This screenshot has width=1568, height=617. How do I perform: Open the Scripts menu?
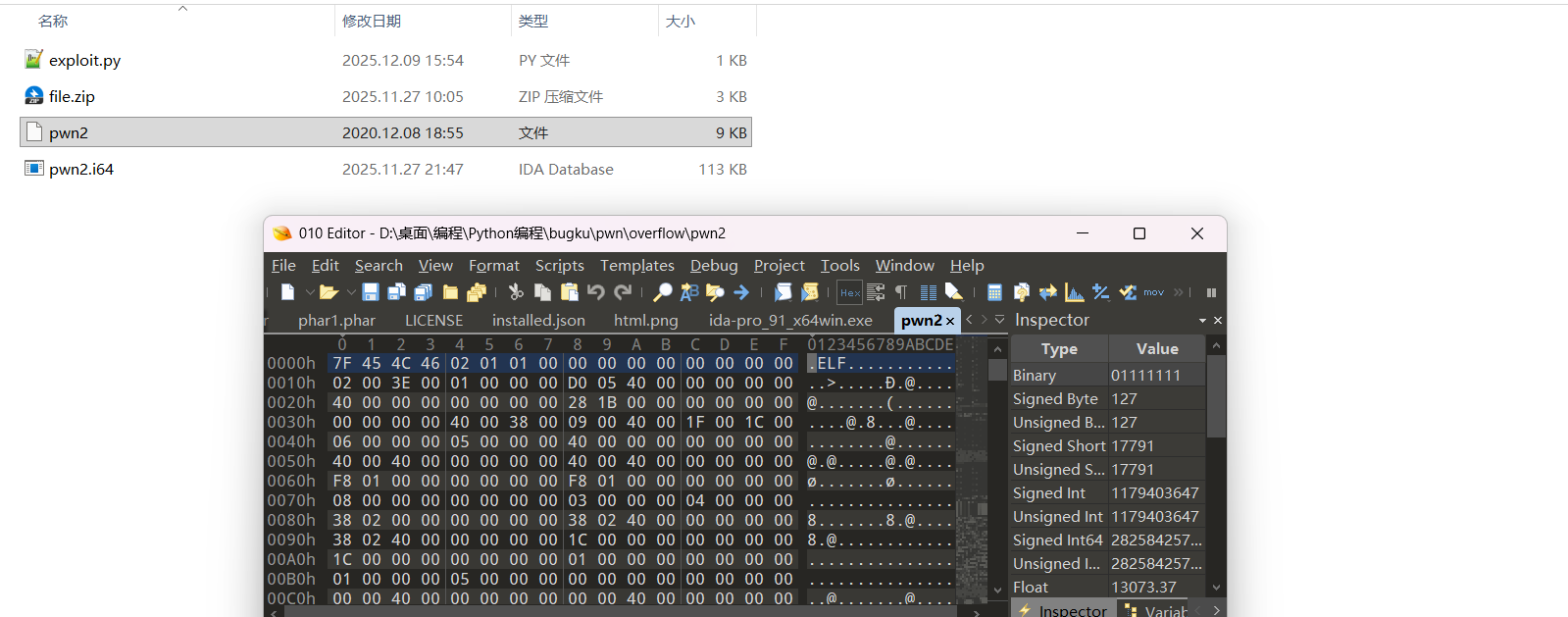pyautogui.click(x=560, y=266)
